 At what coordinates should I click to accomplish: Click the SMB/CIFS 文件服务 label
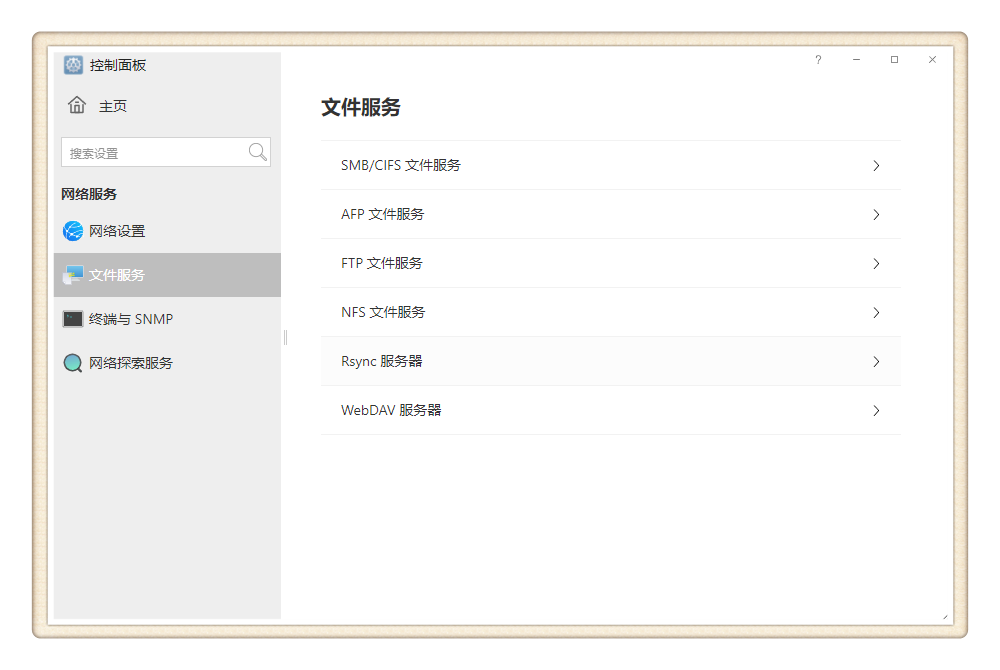pyautogui.click(x=401, y=165)
